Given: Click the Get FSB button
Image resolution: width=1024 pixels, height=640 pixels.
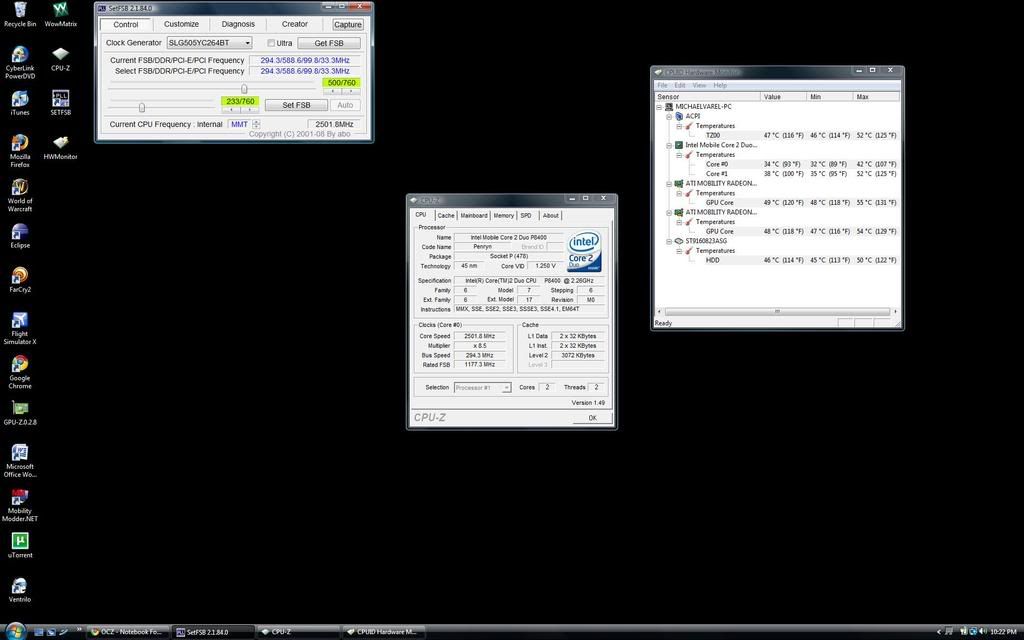Looking at the screenshot, I should [x=328, y=43].
